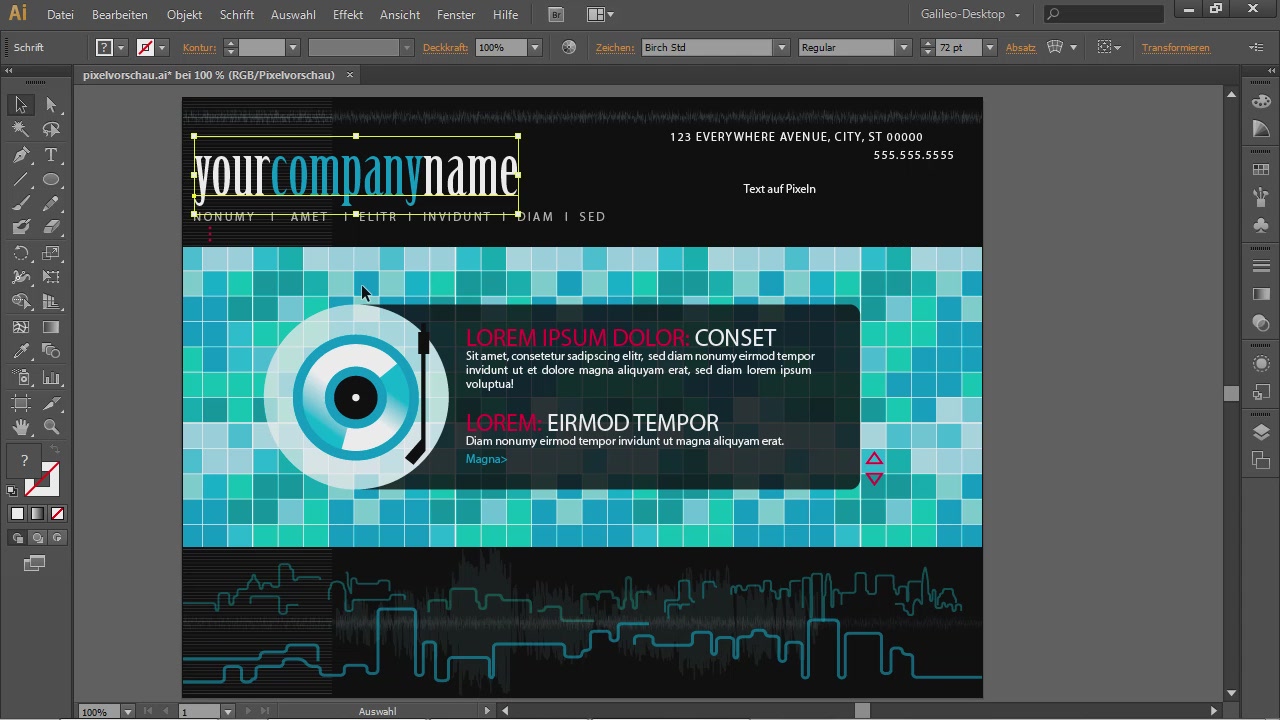Open opacity 100% dropdown arrow
Image resolution: width=1280 pixels, height=720 pixels.
point(534,48)
